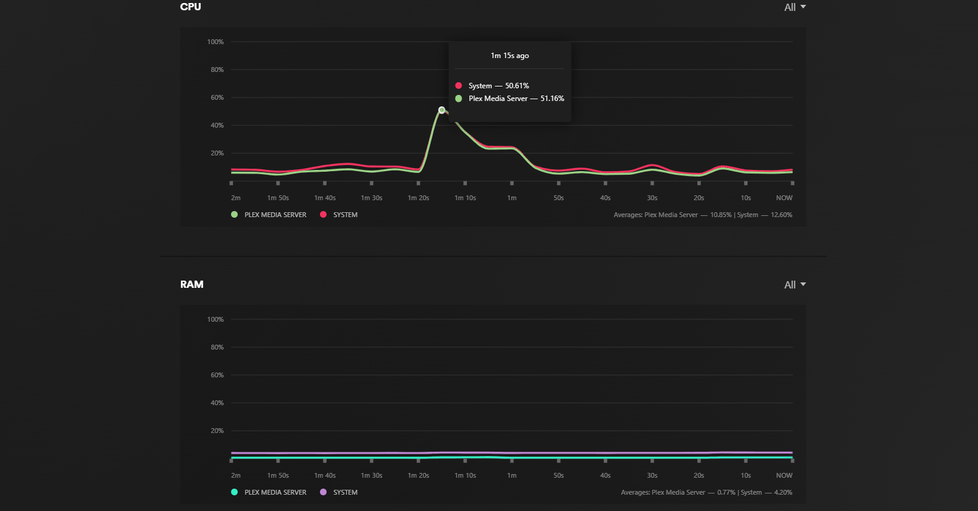Click the CPU averages summary text
Viewport: 978px width, 511px height.
click(x=703, y=215)
